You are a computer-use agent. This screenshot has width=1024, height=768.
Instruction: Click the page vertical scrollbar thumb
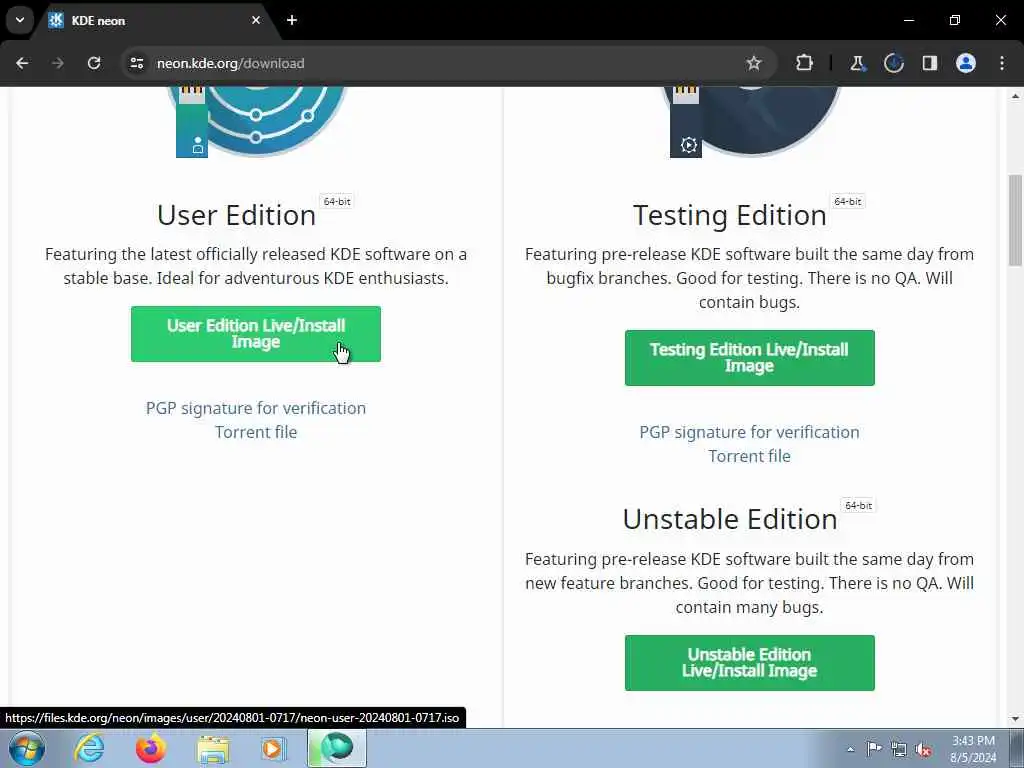coord(1015,220)
